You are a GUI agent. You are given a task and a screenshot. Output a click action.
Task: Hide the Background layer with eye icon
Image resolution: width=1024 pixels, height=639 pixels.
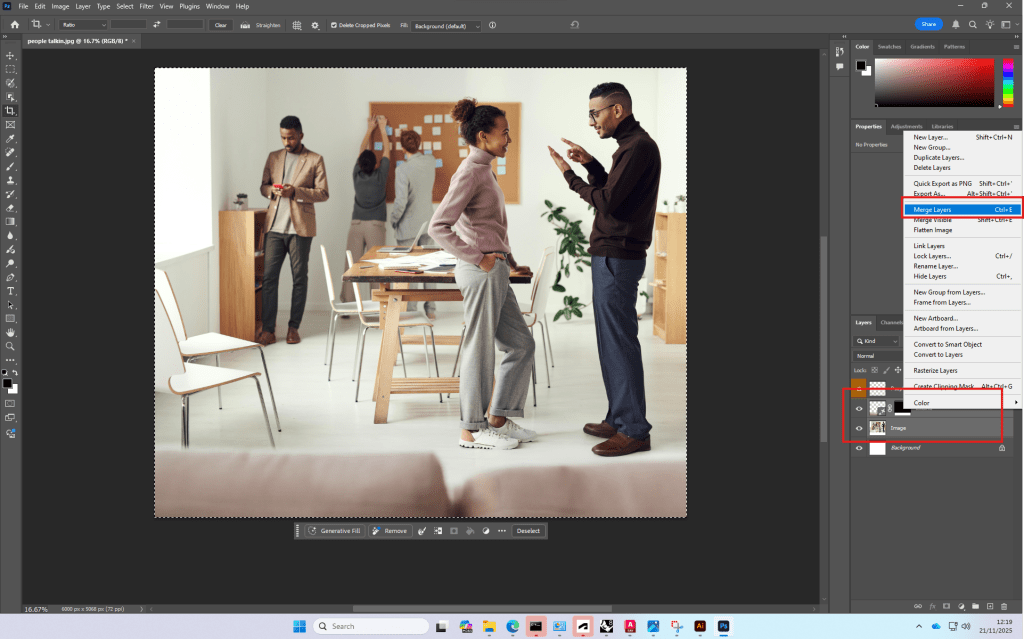[x=859, y=448]
